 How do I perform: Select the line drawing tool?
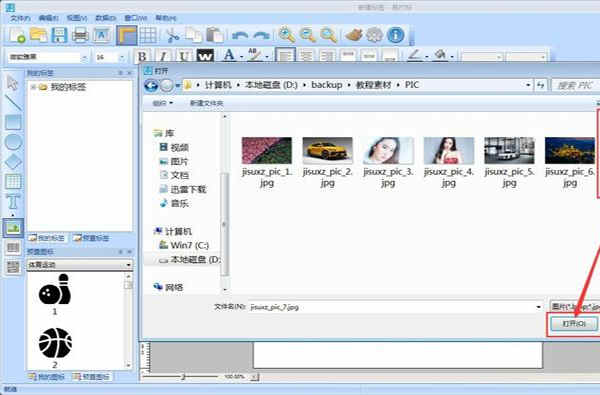pyautogui.click(x=13, y=103)
